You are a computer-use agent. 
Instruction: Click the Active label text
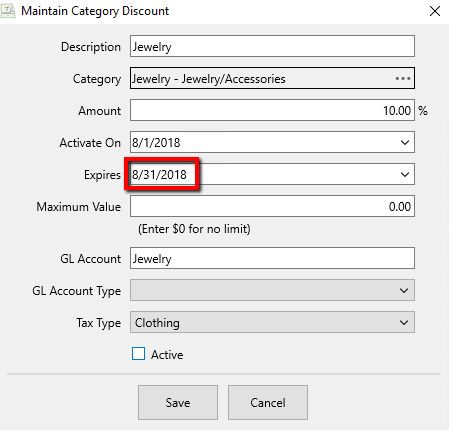167,355
